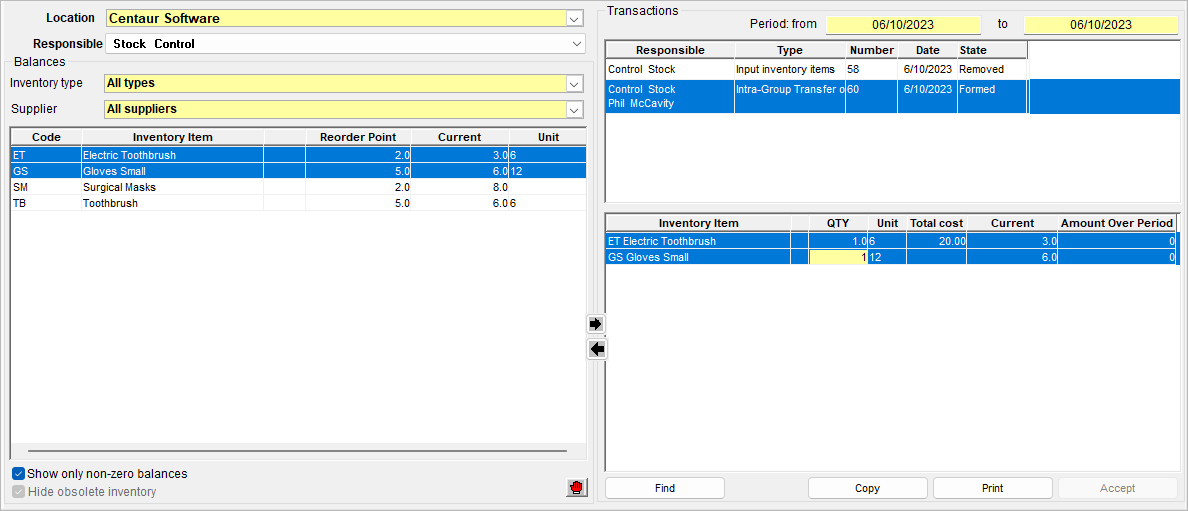The image size is (1188, 511).
Task: Expand the Supplier dropdown
Action: 575,110
